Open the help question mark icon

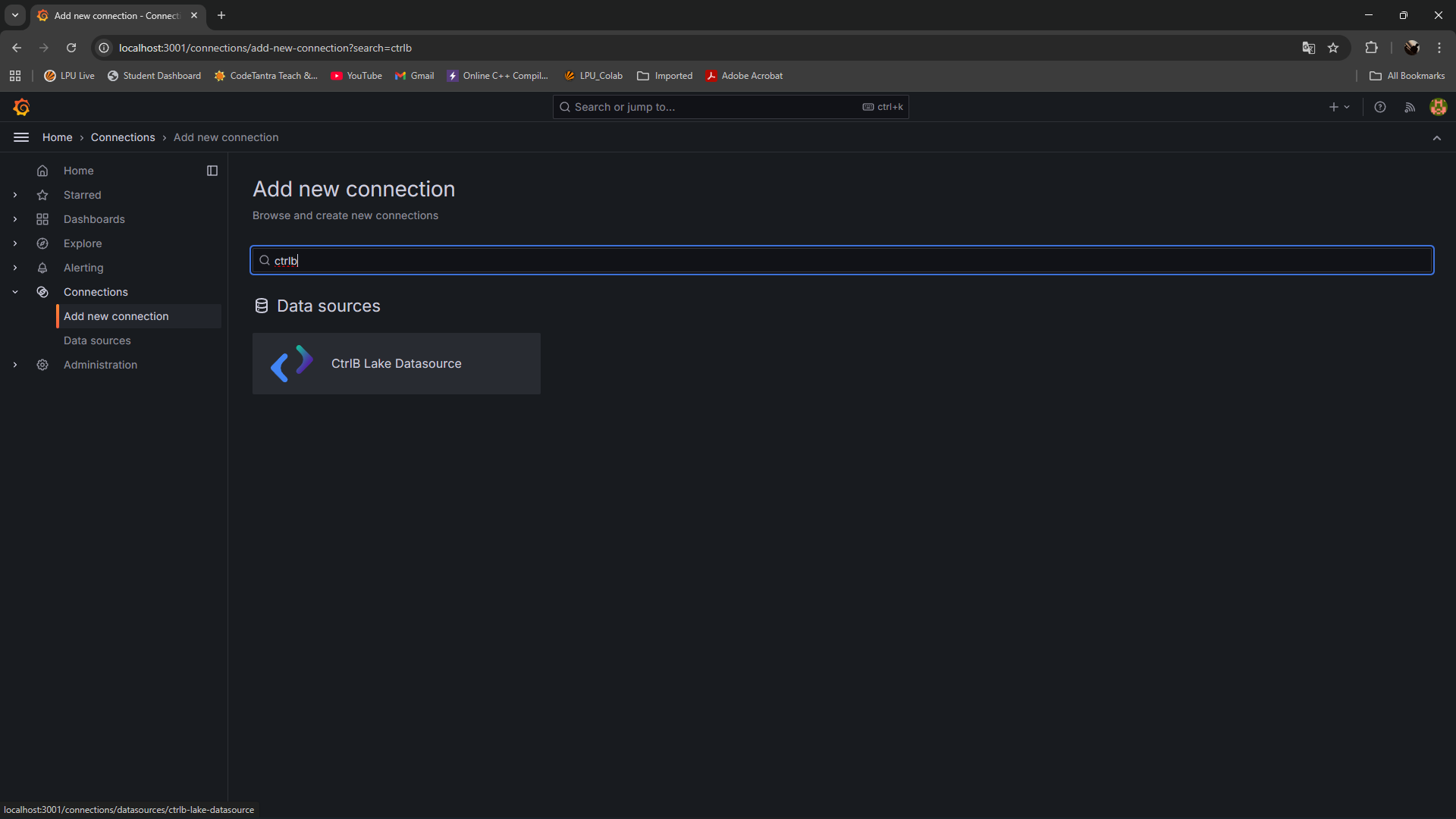(1380, 107)
